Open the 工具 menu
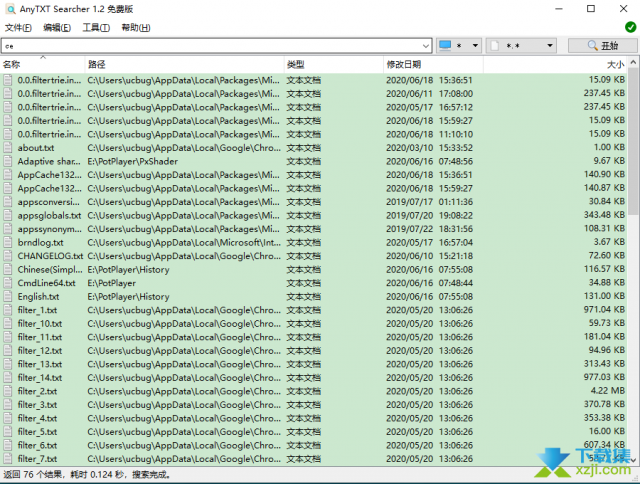 pos(96,27)
